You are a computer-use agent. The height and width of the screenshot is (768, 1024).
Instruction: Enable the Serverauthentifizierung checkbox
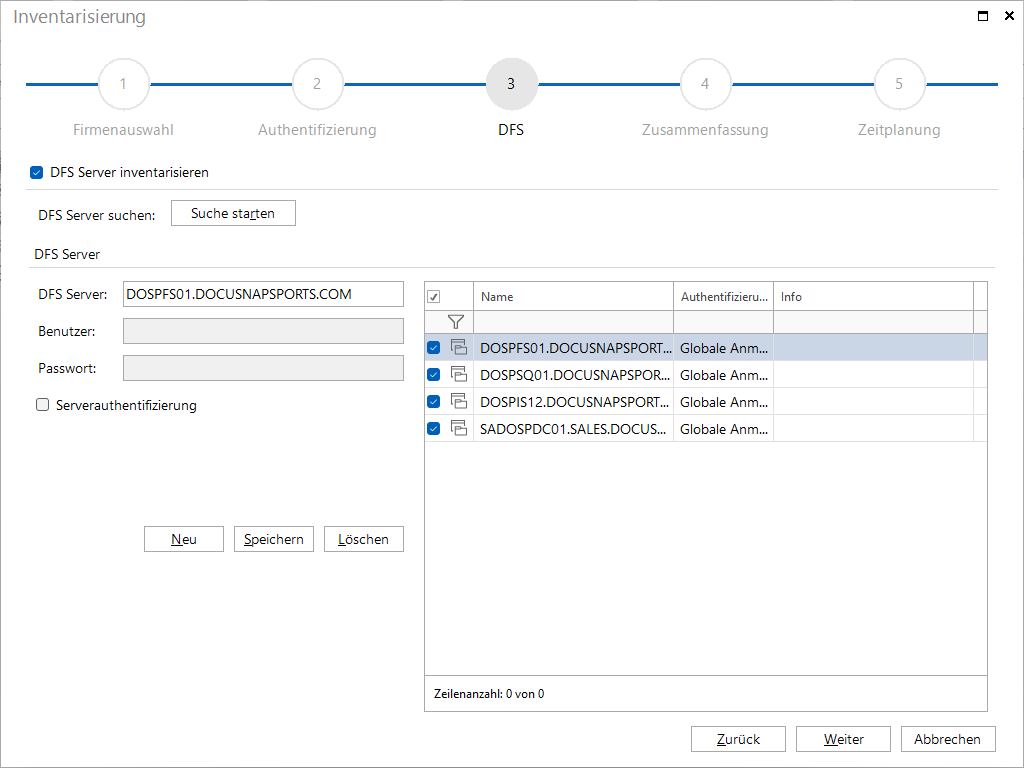(x=42, y=405)
